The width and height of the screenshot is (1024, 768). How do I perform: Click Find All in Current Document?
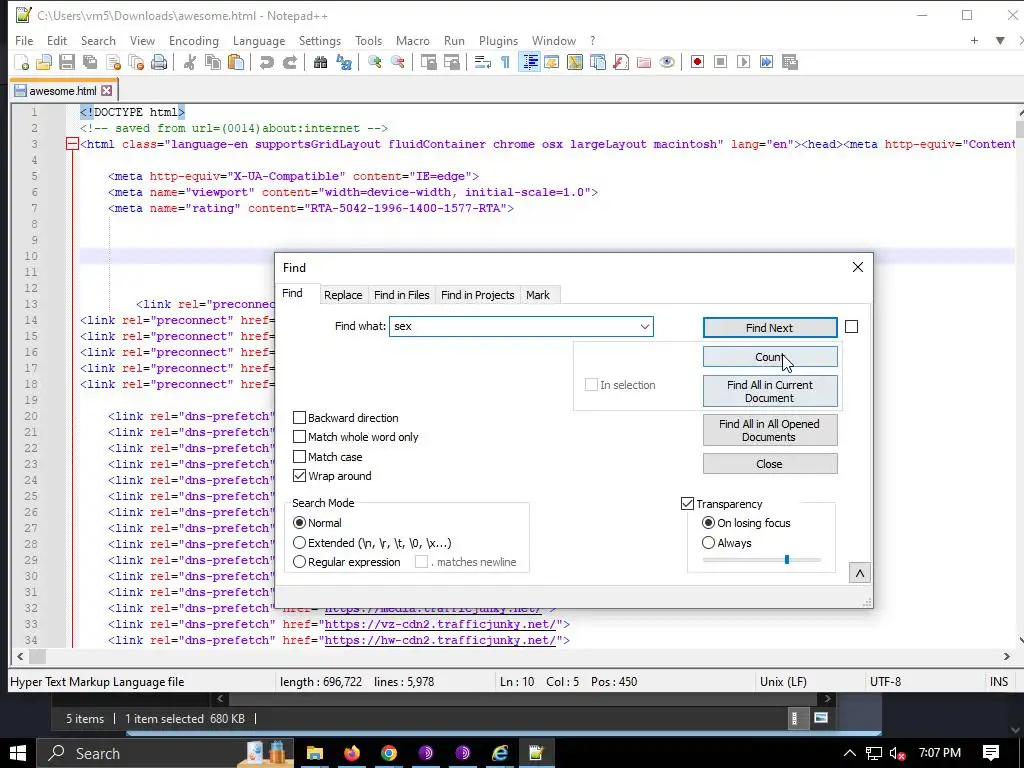(x=770, y=391)
